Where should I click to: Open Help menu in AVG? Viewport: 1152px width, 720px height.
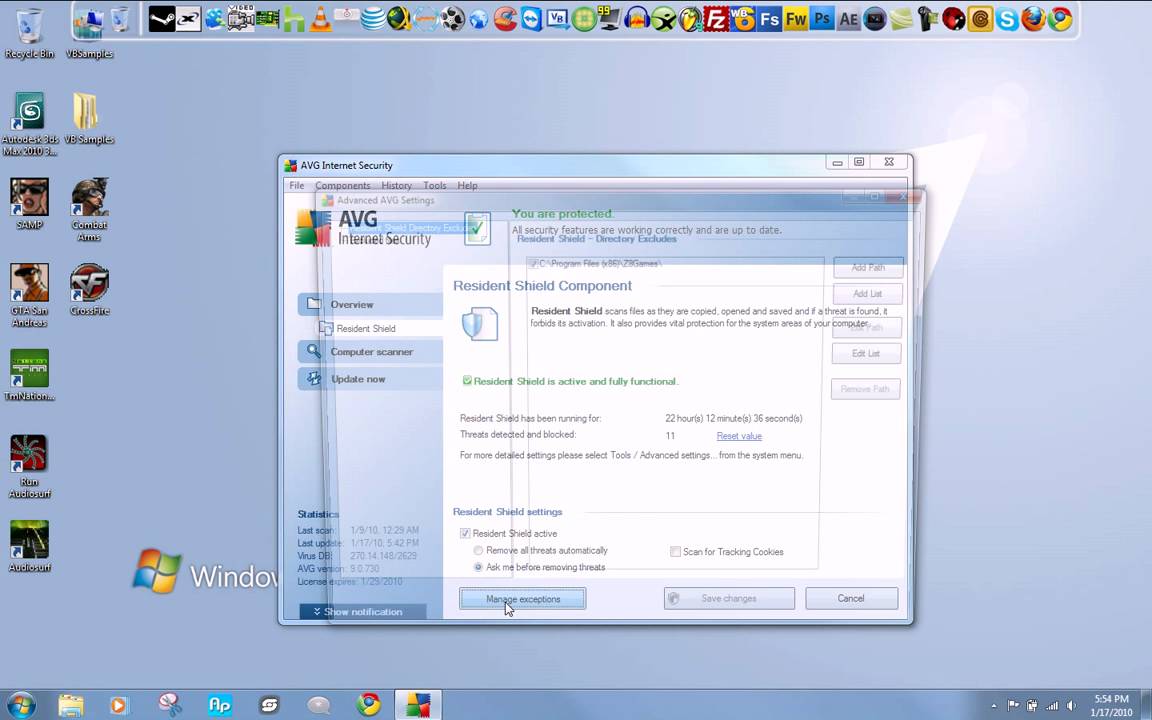click(467, 185)
